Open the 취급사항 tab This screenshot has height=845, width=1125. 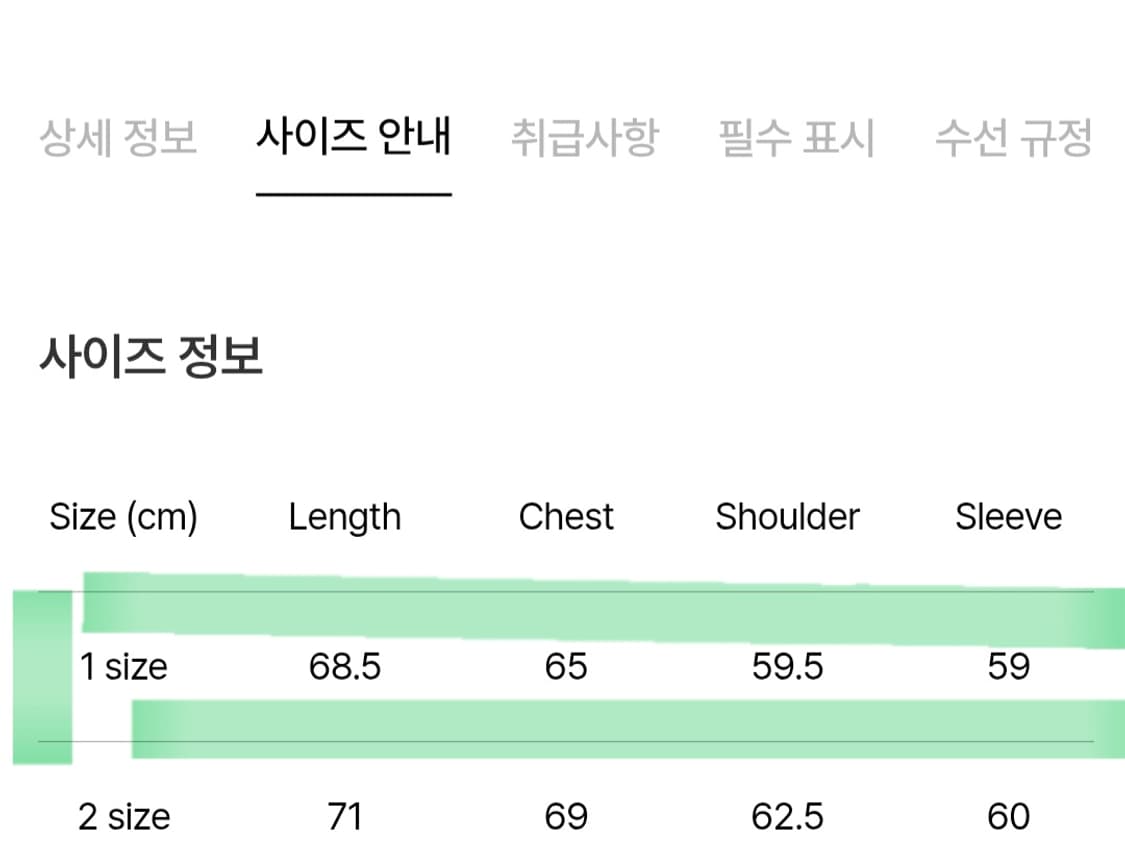(586, 138)
